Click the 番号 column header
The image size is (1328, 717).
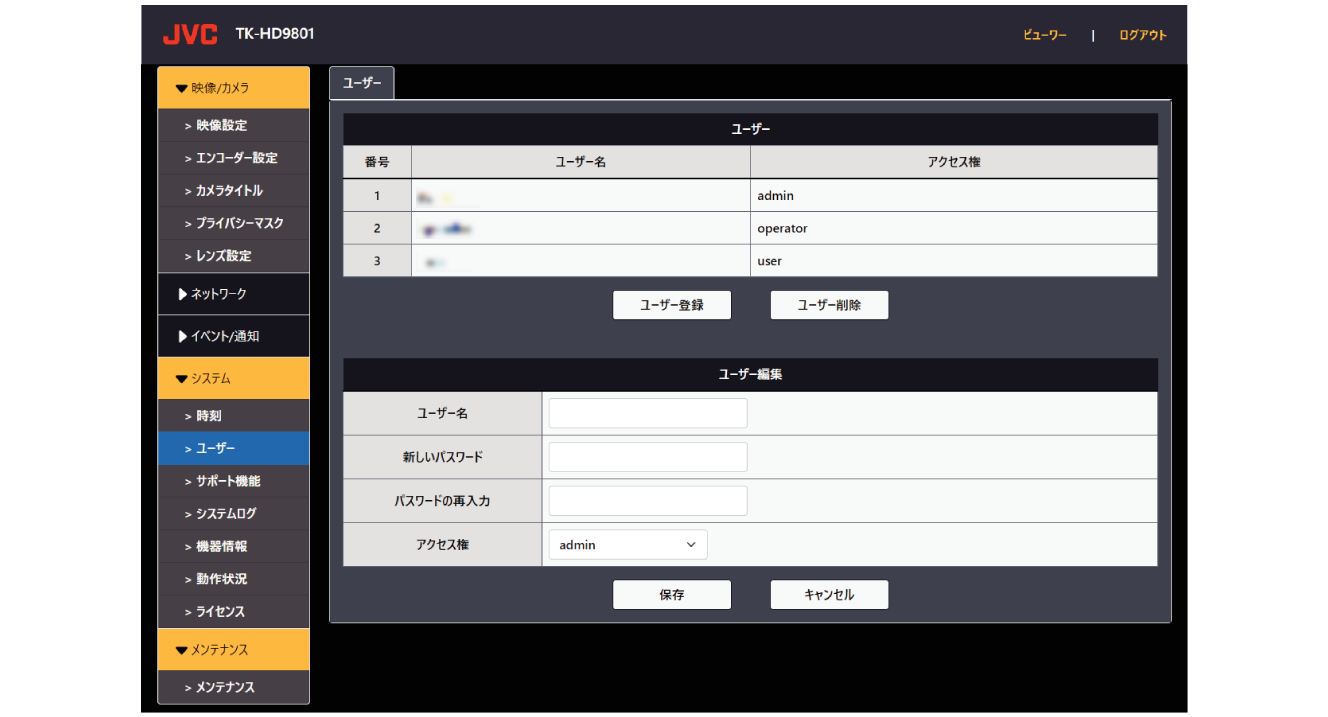(377, 162)
